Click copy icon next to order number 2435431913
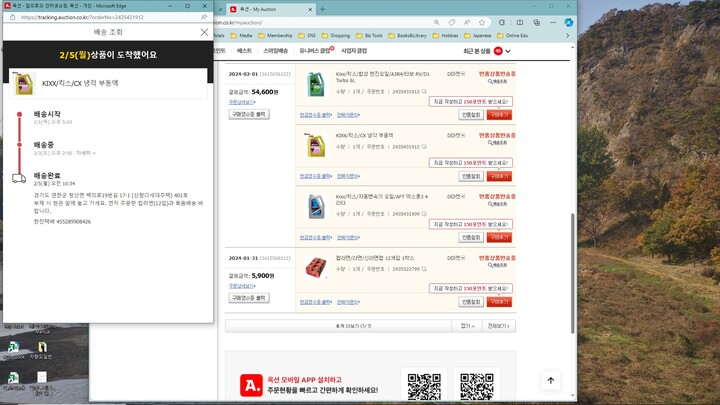The height and width of the screenshot is (405, 720). pyautogui.click(x=424, y=91)
